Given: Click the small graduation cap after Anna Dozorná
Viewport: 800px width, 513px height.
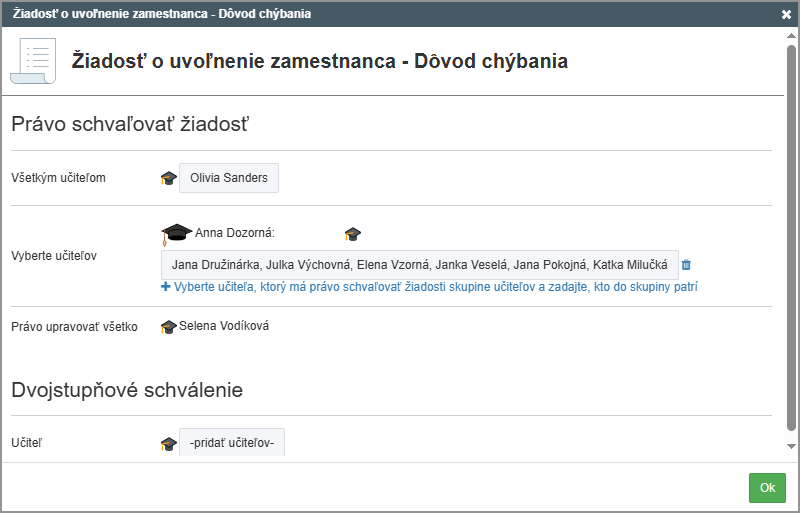Looking at the screenshot, I should (x=352, y=234).
